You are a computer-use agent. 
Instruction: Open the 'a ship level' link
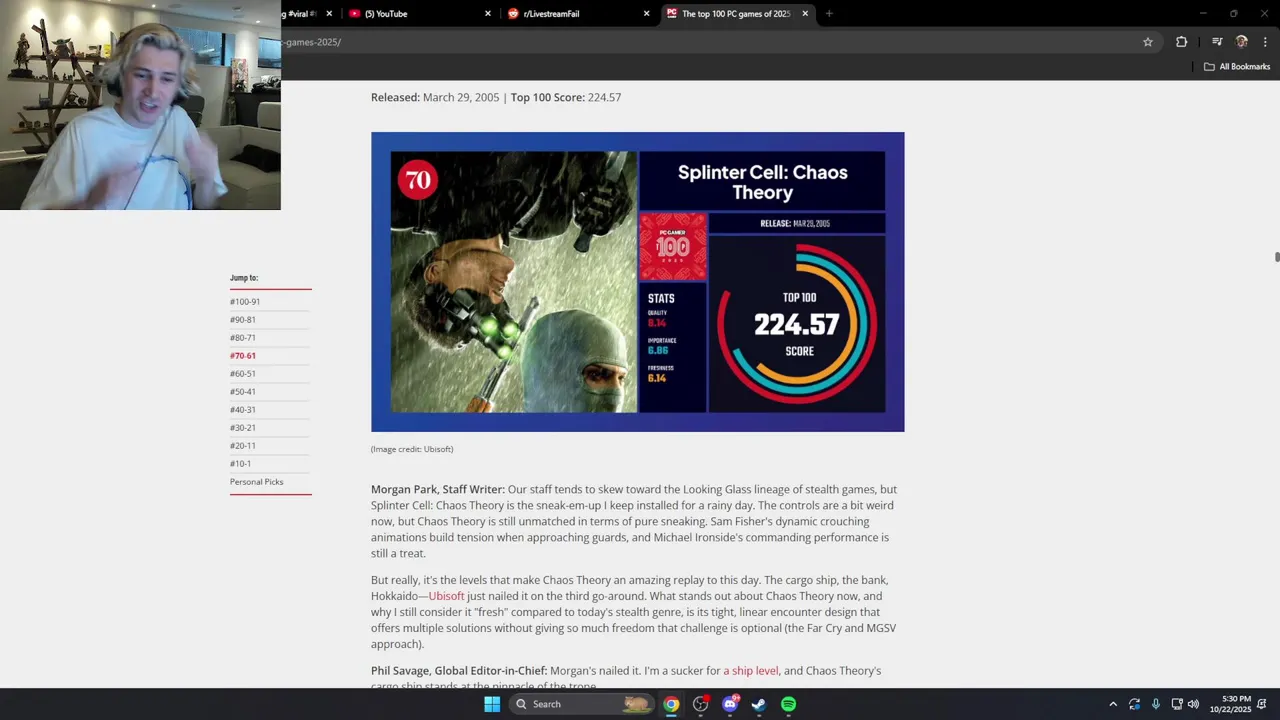750,671
